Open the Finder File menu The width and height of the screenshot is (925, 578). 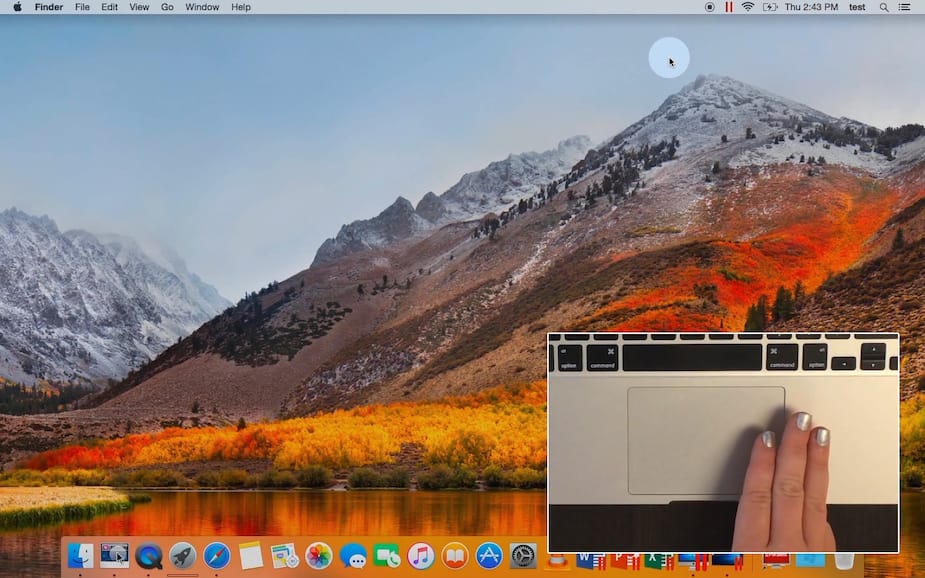[82, 7]
